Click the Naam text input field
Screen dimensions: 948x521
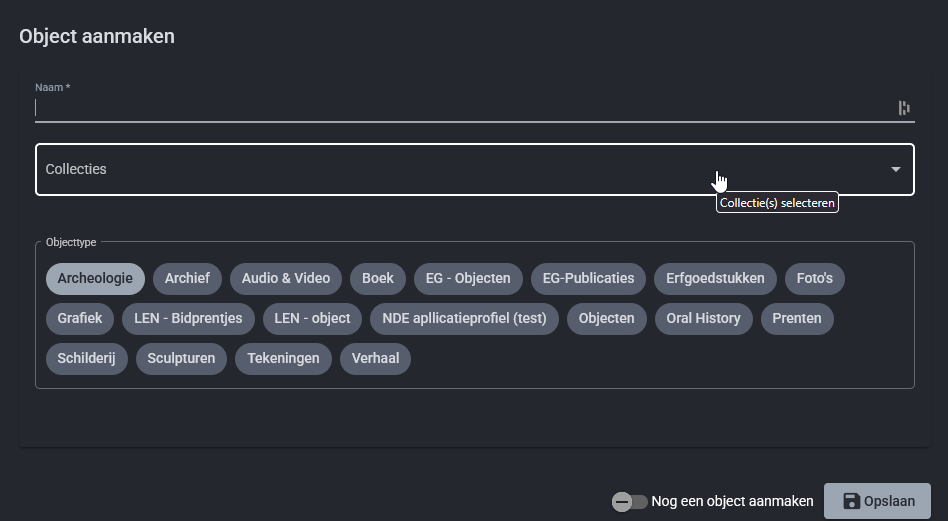[x=460, y=108]
